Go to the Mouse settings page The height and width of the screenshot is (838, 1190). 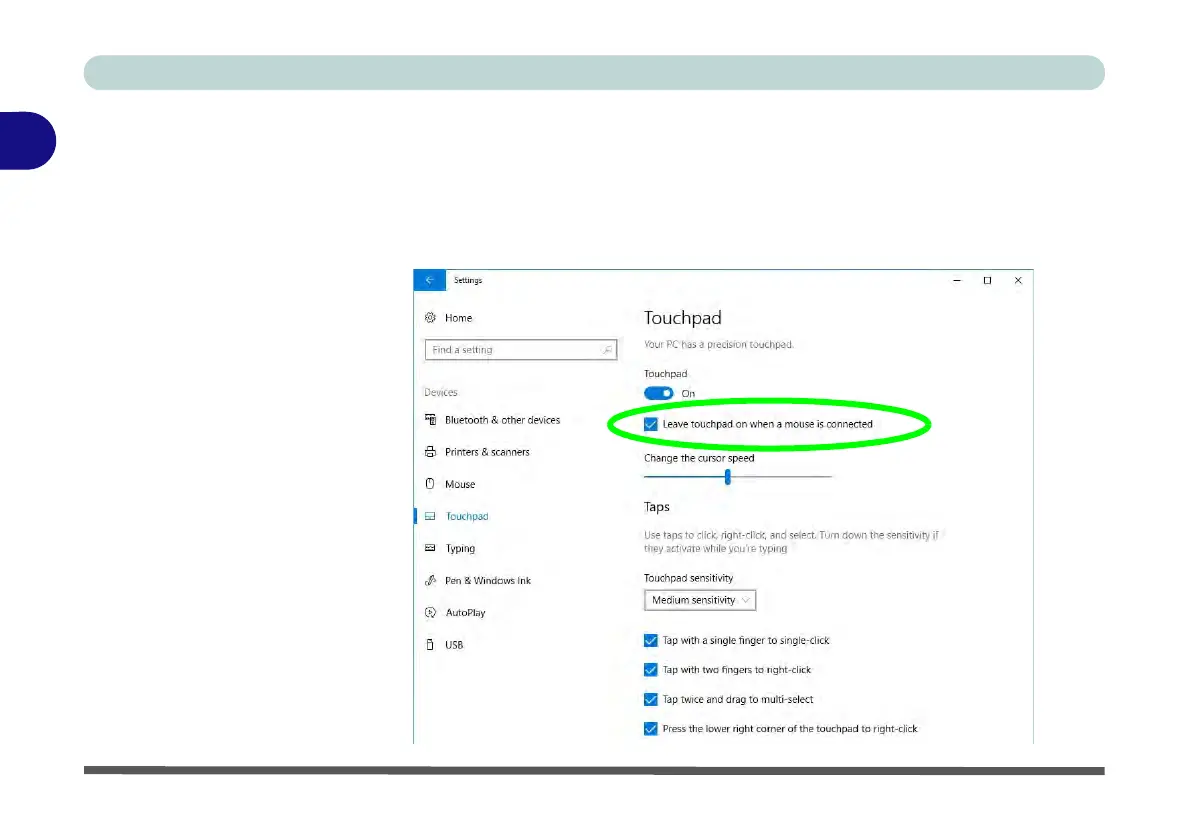coord(460,484)
